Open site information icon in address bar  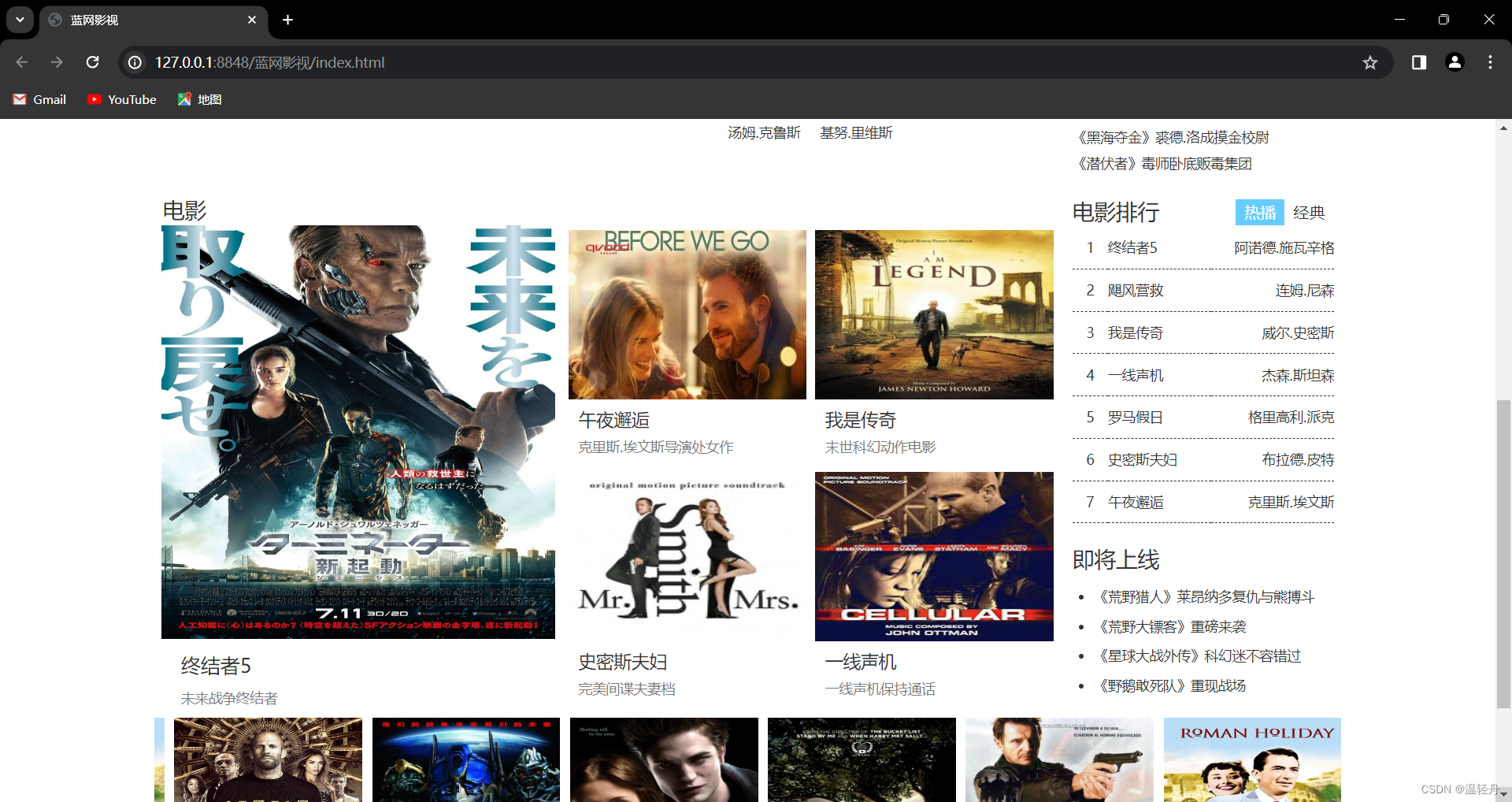coord(135,62)
